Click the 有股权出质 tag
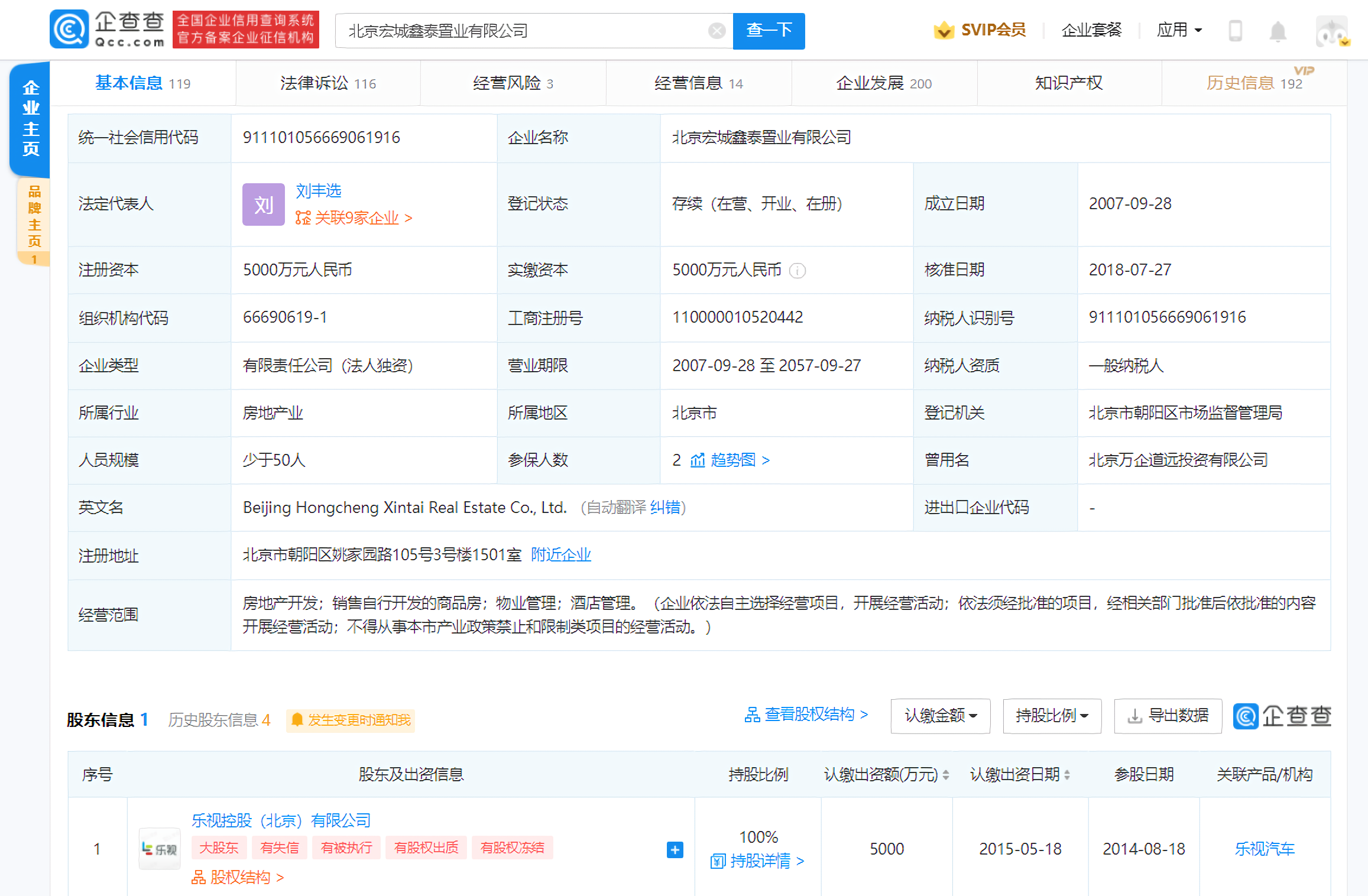Image resolution: width=1368 pixels, height=896 pixels. 426,848
